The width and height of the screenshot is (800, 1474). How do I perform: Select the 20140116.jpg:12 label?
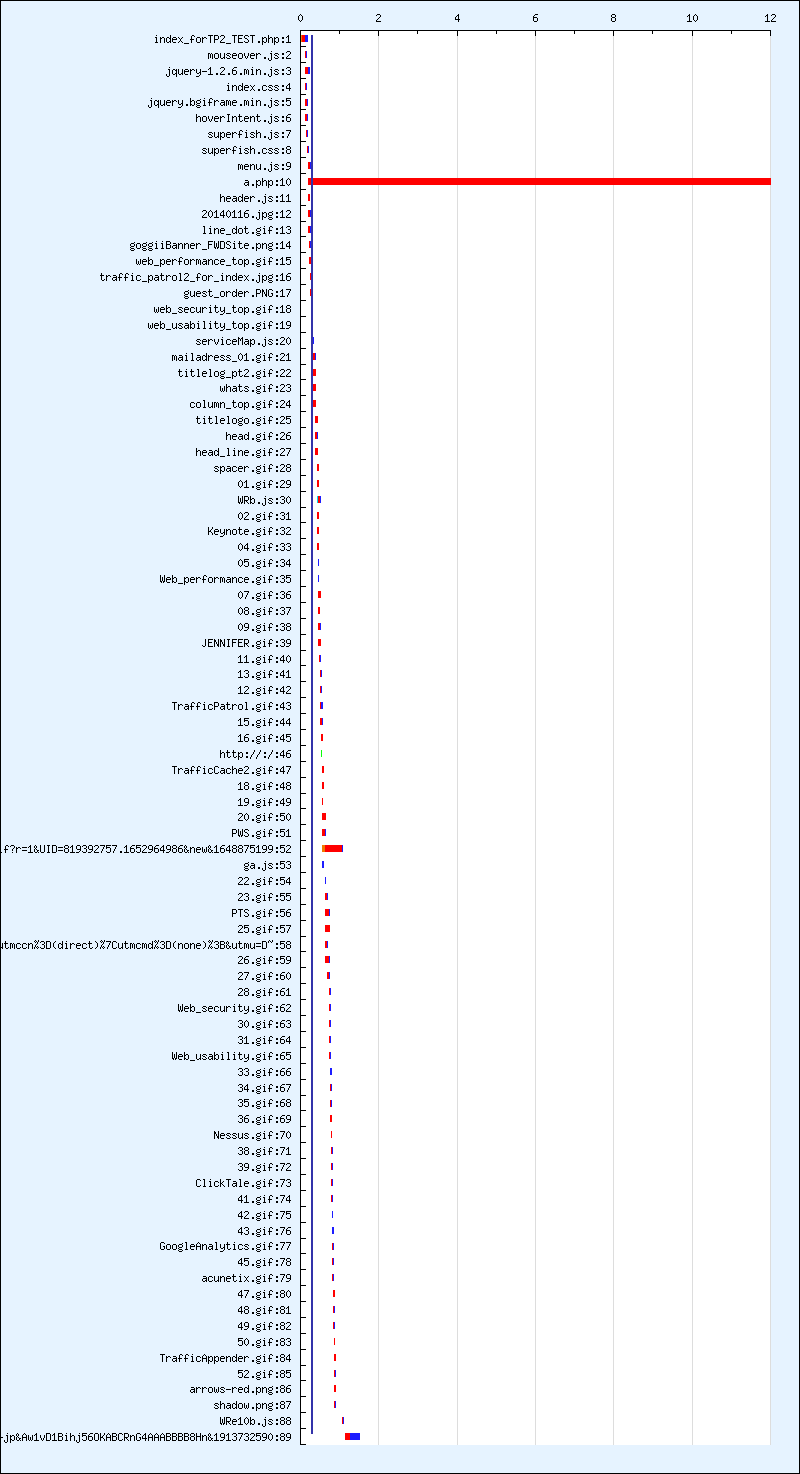coord(247,214)
